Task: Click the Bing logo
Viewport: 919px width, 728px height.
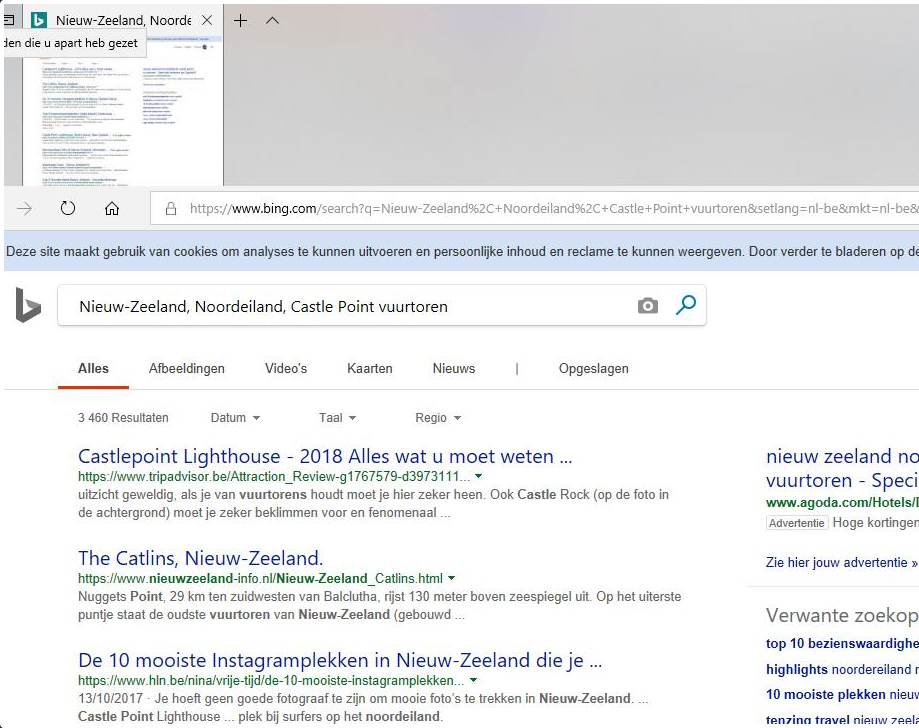Action: click(28, 305)
